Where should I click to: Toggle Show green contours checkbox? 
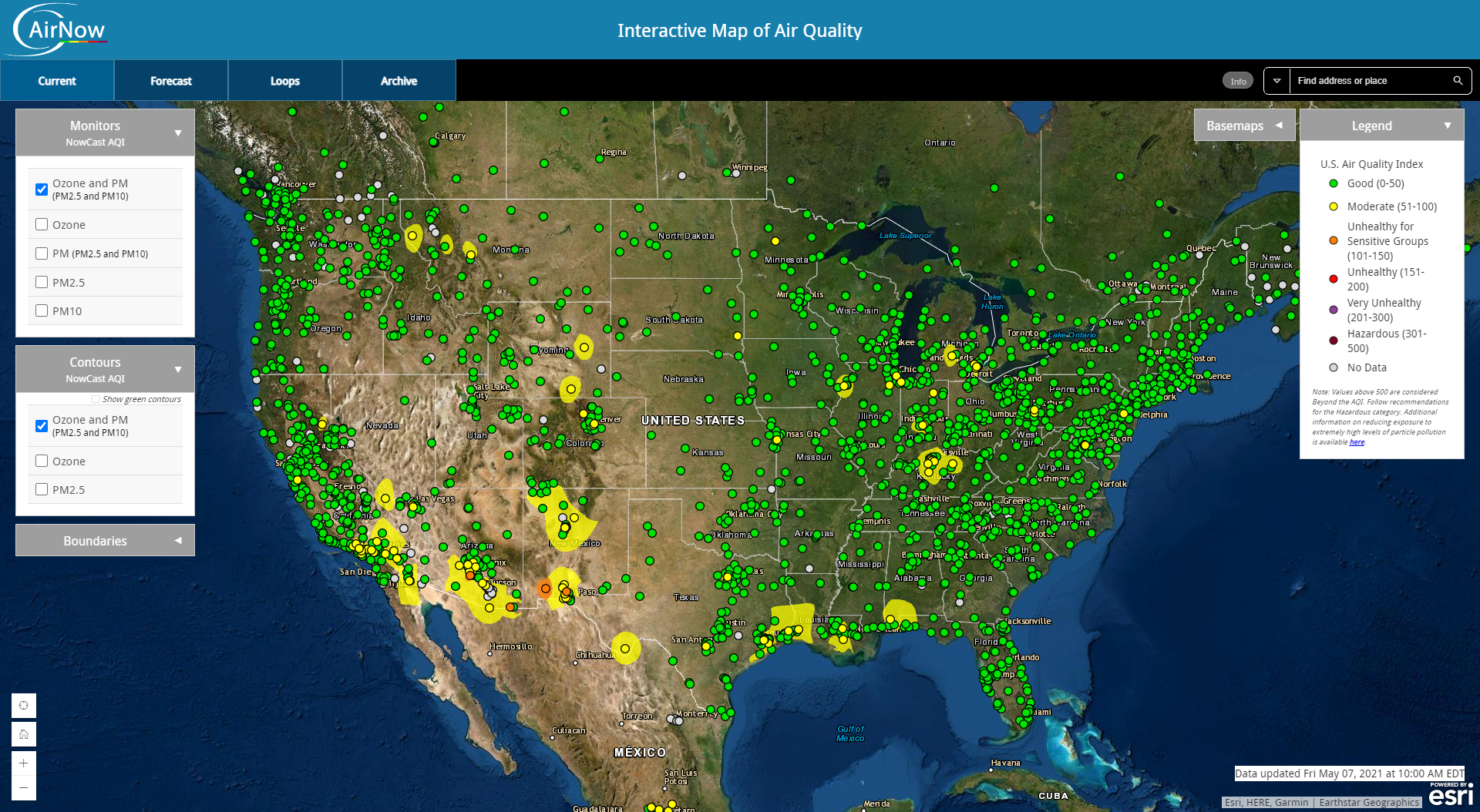tap(96, 399)
